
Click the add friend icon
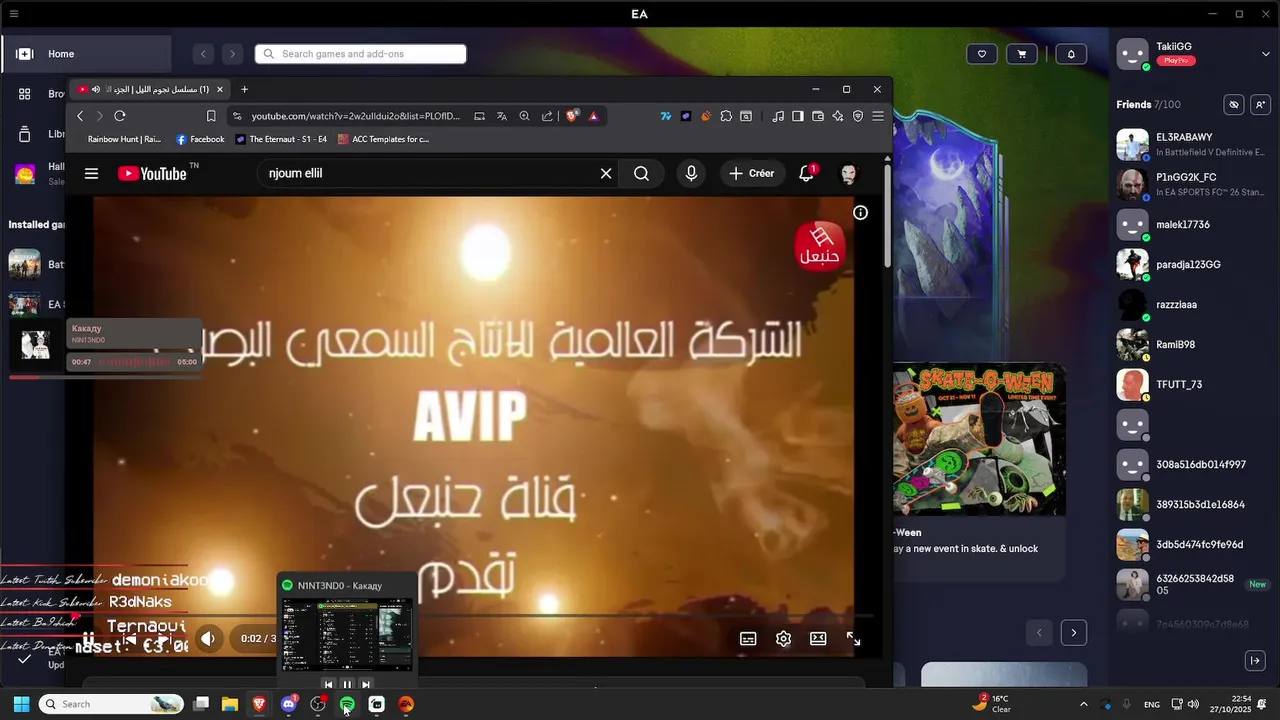tap(1260, 104)
